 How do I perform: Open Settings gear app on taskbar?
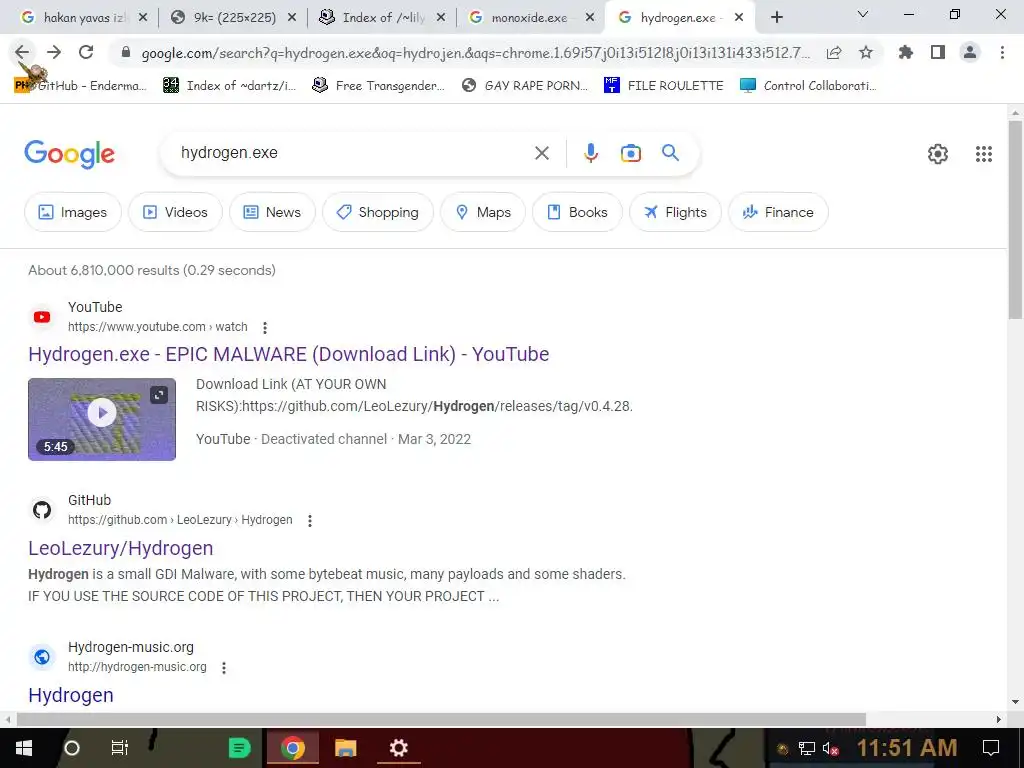click(398, 748)
